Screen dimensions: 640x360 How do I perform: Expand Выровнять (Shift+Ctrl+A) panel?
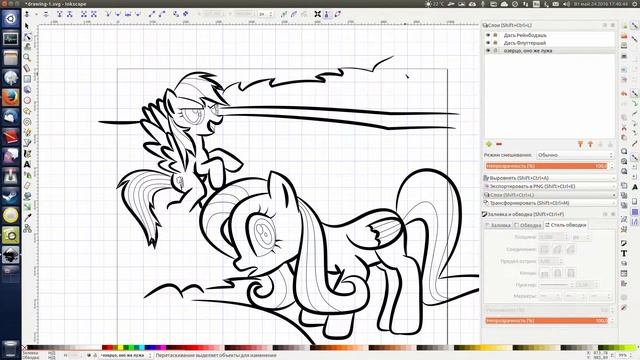549,178
